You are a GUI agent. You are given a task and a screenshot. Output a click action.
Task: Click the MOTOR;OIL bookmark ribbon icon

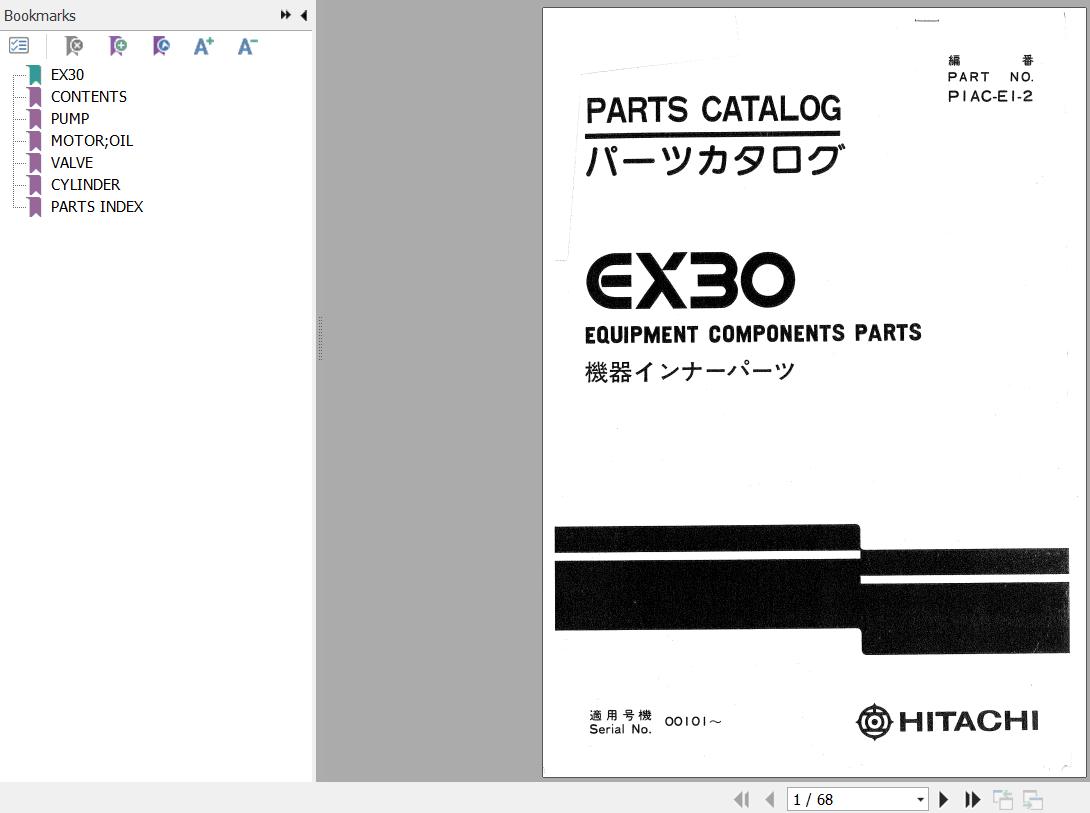point(35,140)
